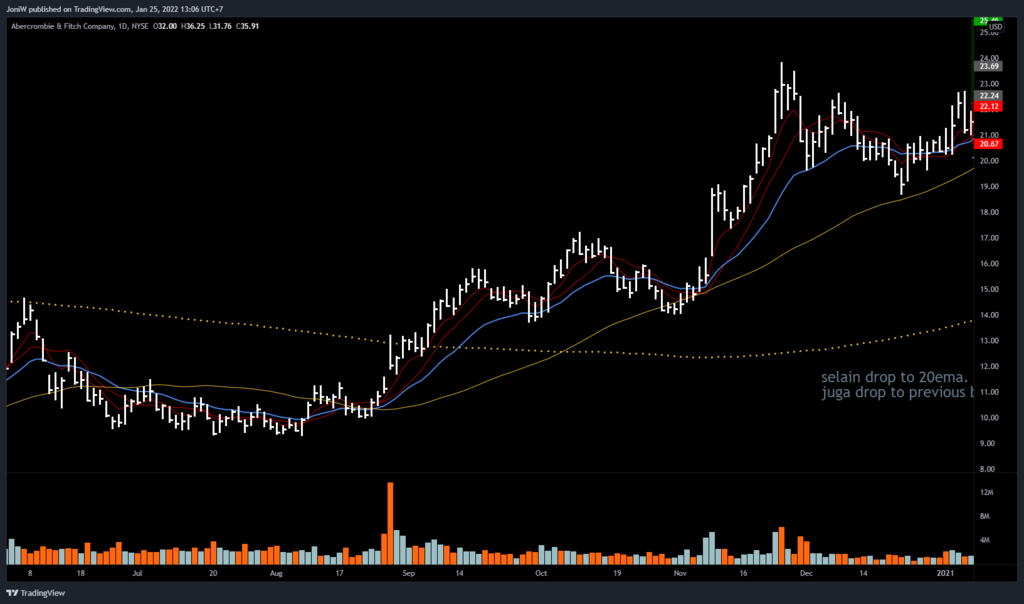The height and width of the screenshot is (604, 1024).
Task: Click the 2021 label on time axis
Action: click(x=947, y=575)
